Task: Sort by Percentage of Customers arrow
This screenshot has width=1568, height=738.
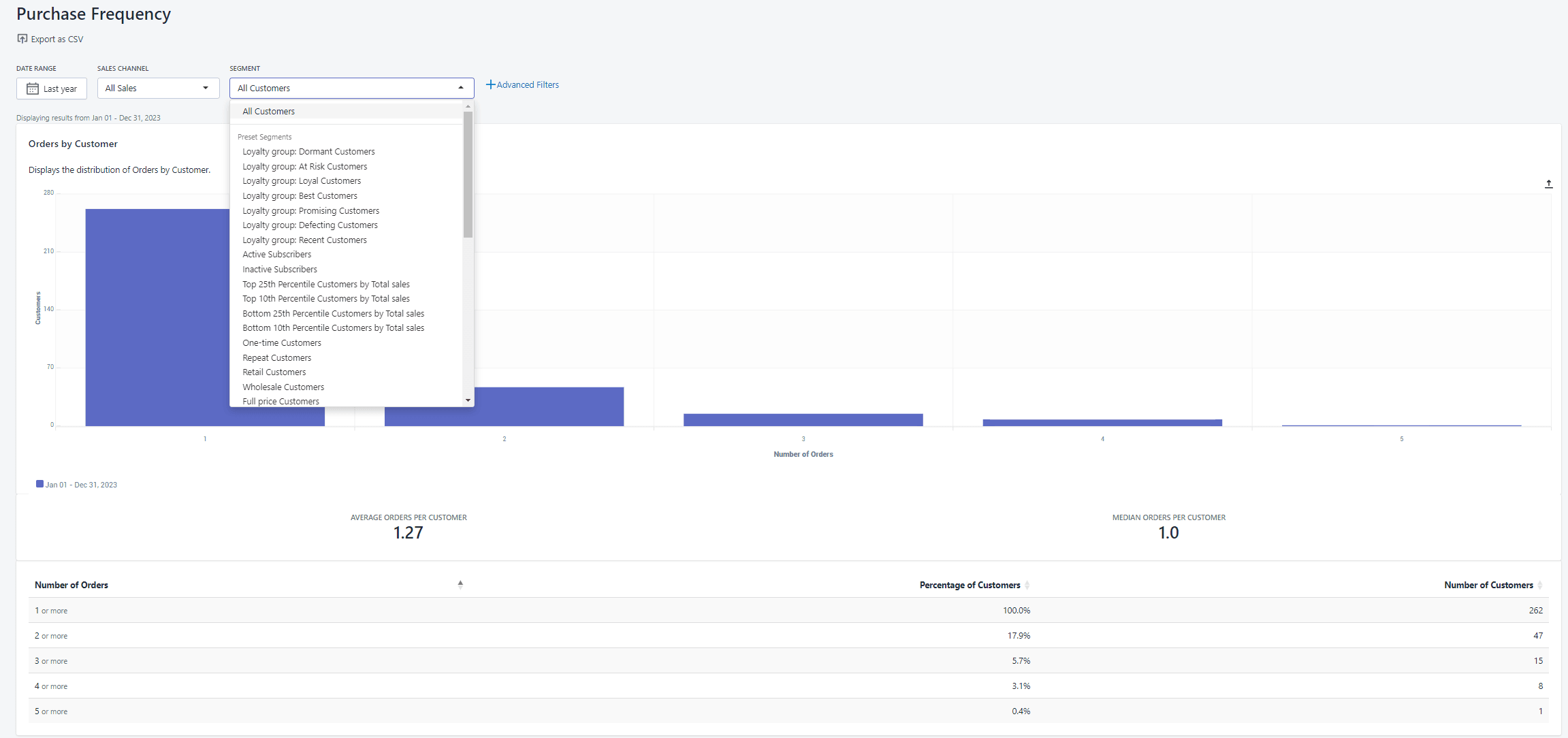Action: [x=1027, y=585]
